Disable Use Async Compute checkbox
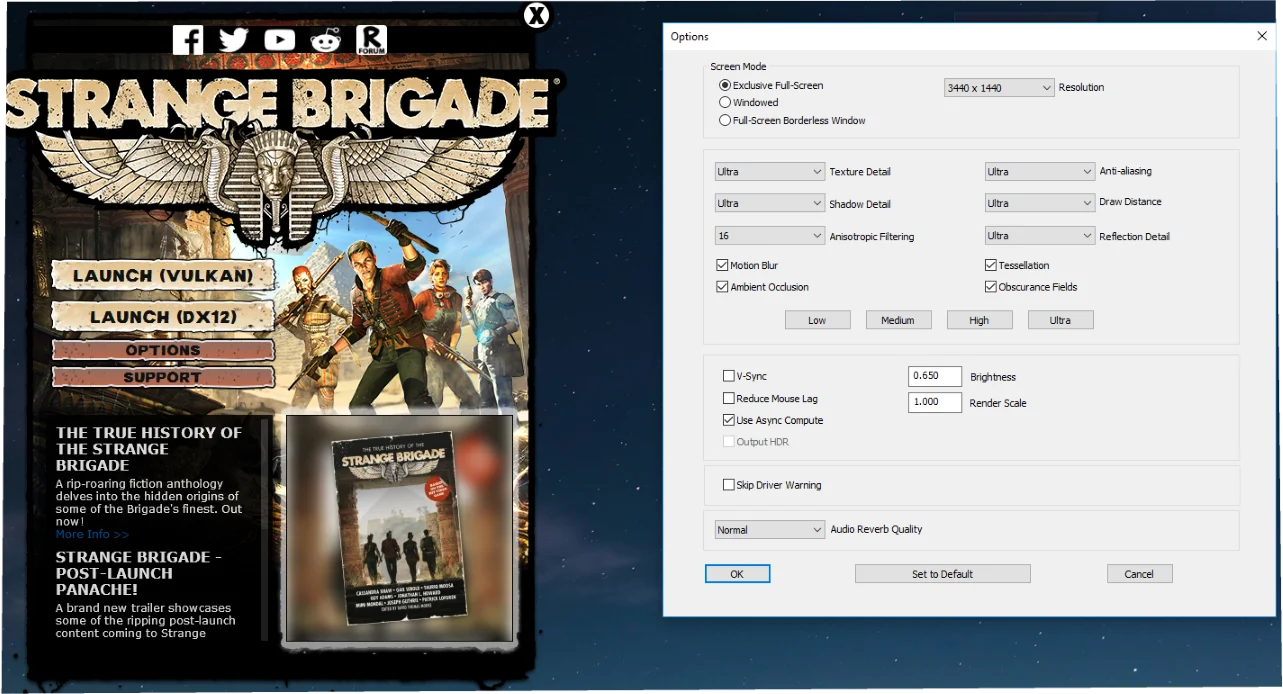 [x=728, y=420]
